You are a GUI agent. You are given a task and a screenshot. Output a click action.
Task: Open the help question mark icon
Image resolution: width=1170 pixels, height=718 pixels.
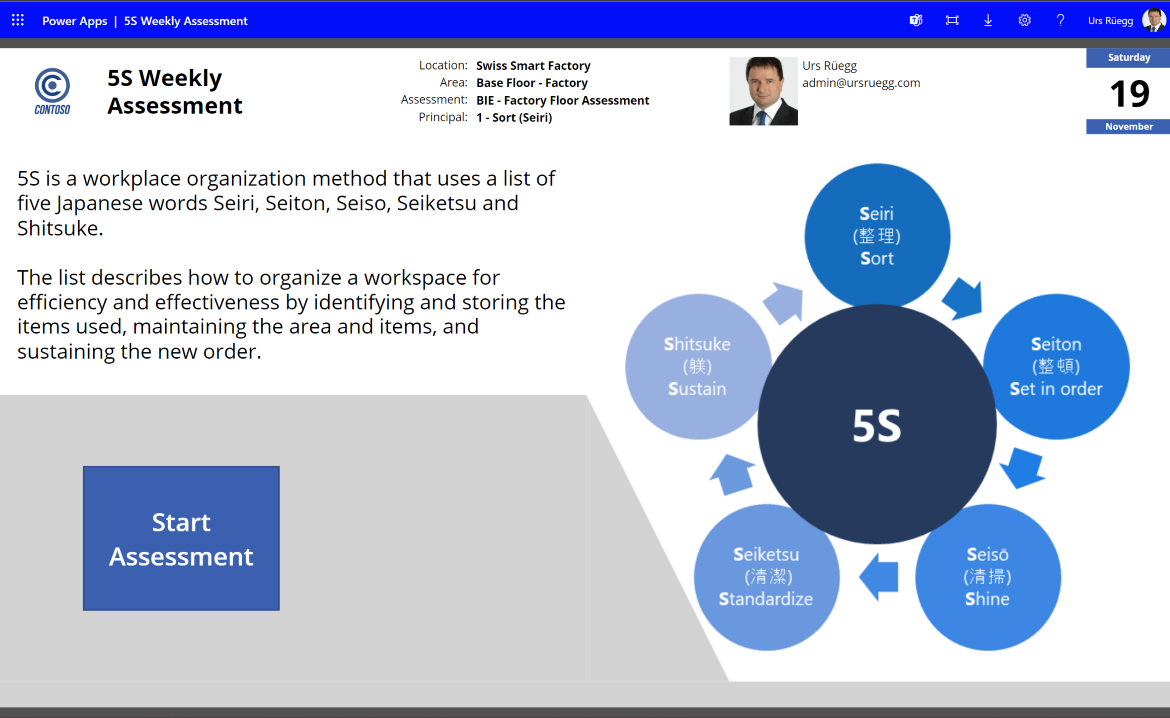tap(1060, 20)
